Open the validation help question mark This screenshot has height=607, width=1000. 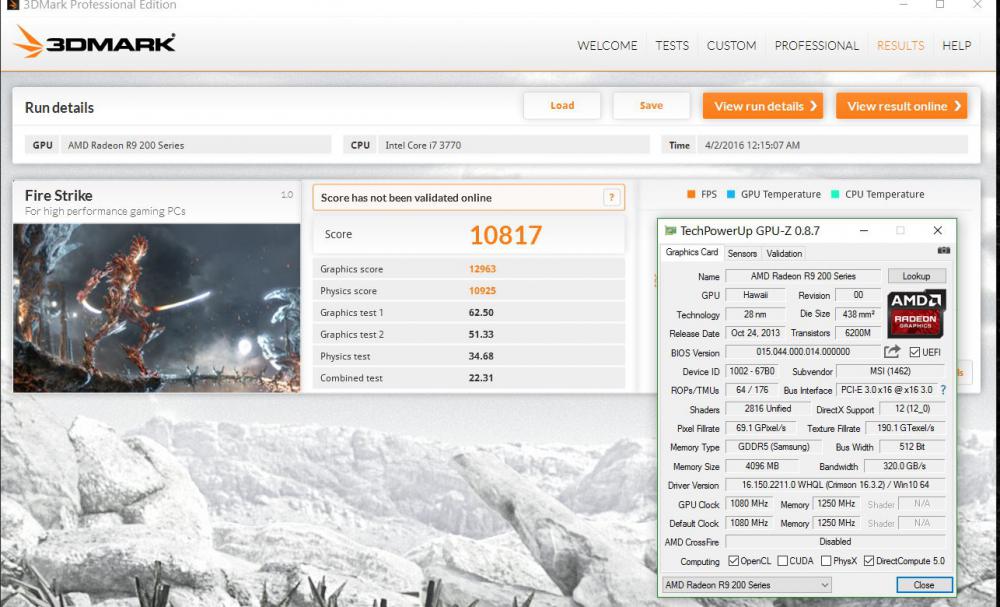(x=612, y=198)
